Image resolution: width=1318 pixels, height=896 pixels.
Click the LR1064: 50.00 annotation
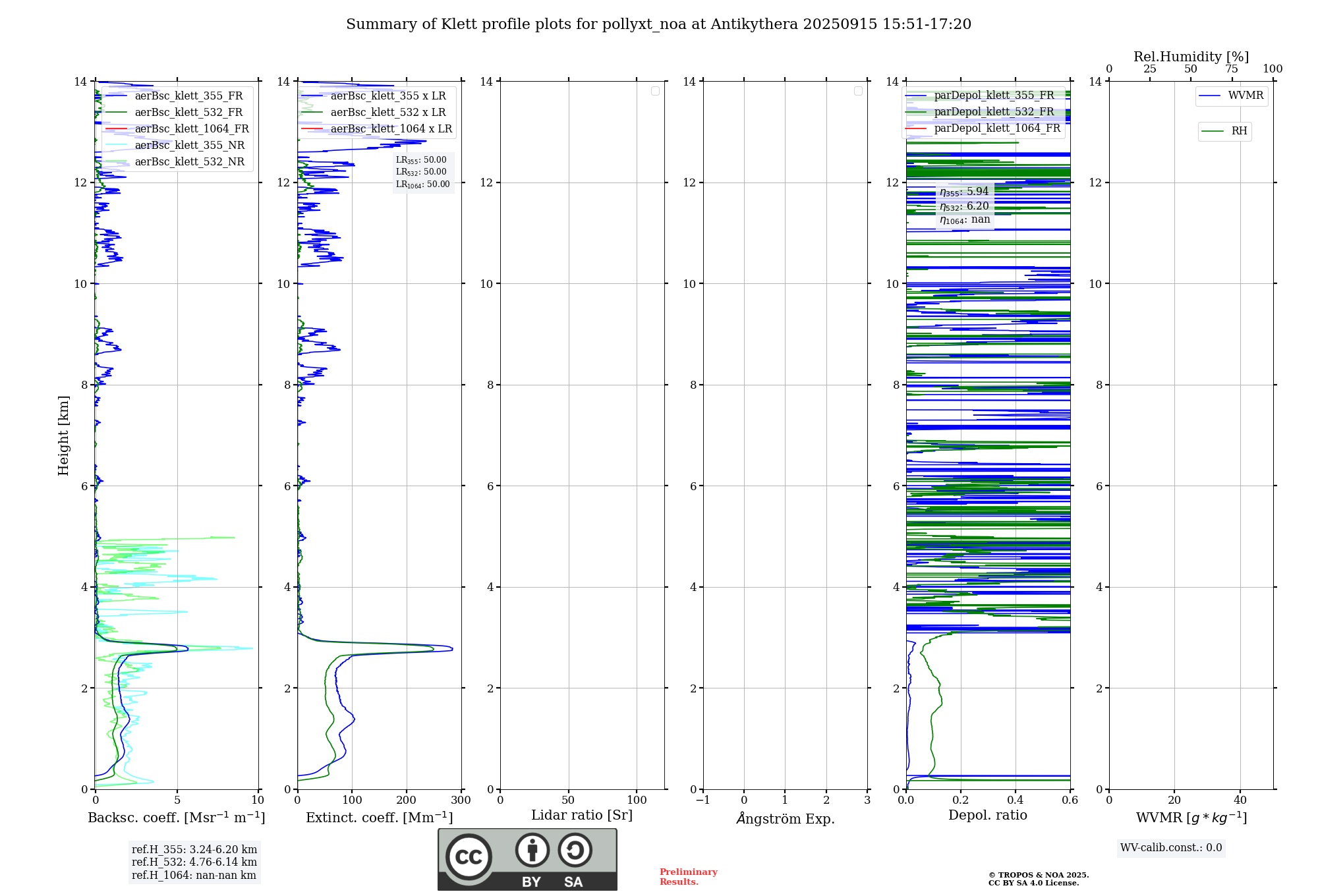423,184
